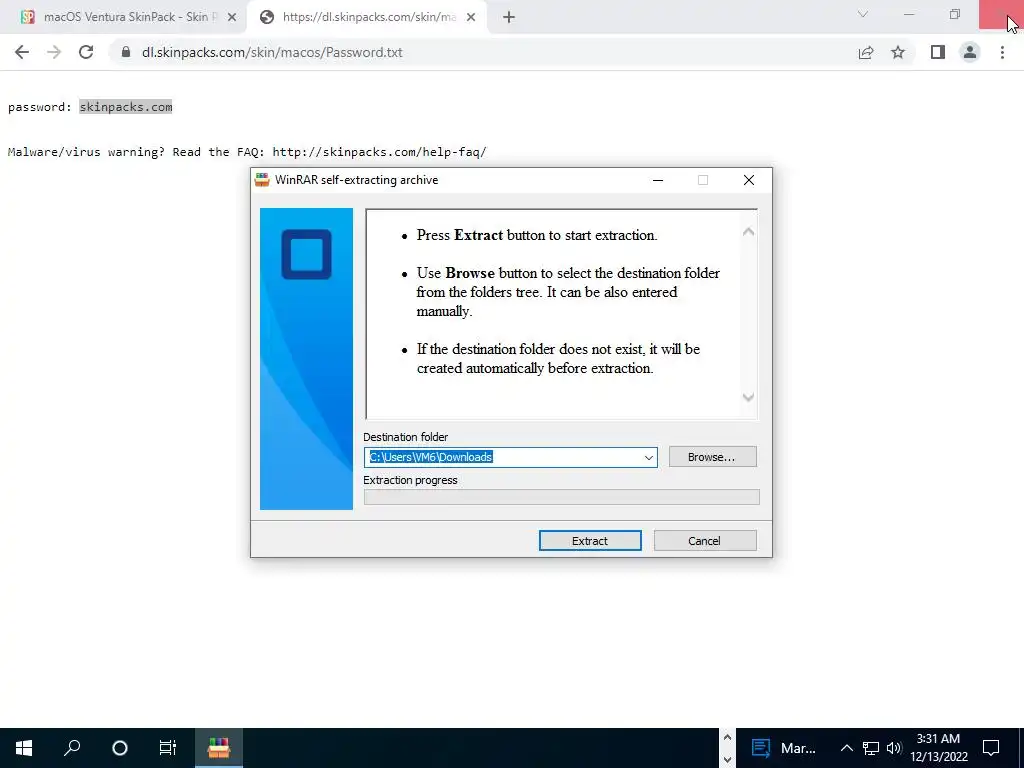Close the WinRAR self-extracting archive dialog

click(x=748, y=180)
